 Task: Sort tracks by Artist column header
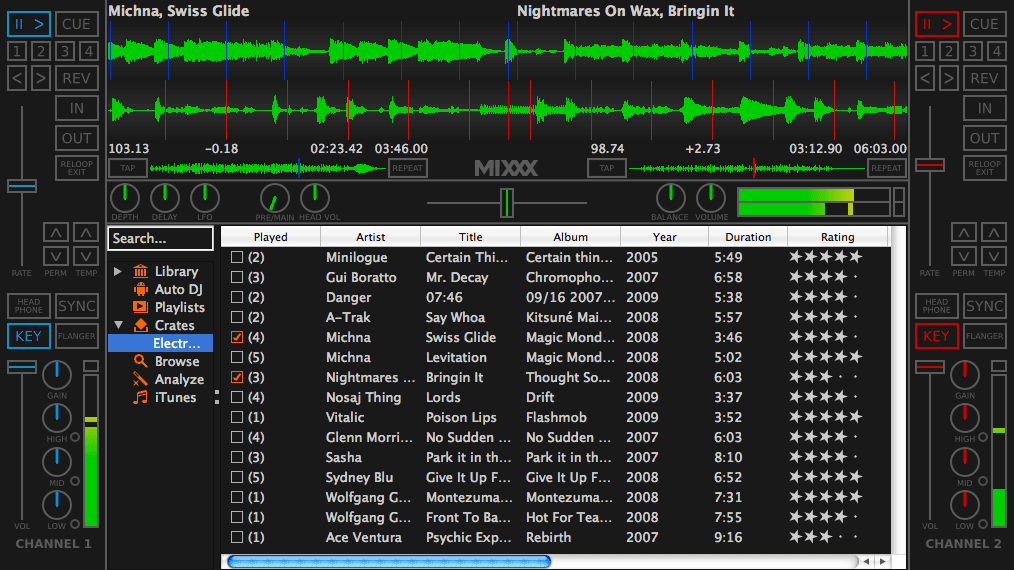[x=370, y=237]
